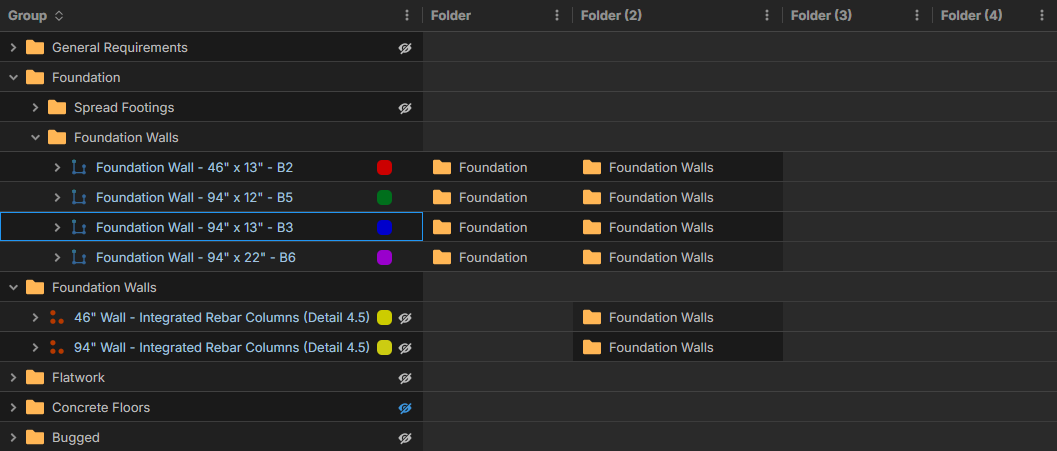Collapse the top-level Foundation folder
This screenshot has height=451, width=1057.
13,78
